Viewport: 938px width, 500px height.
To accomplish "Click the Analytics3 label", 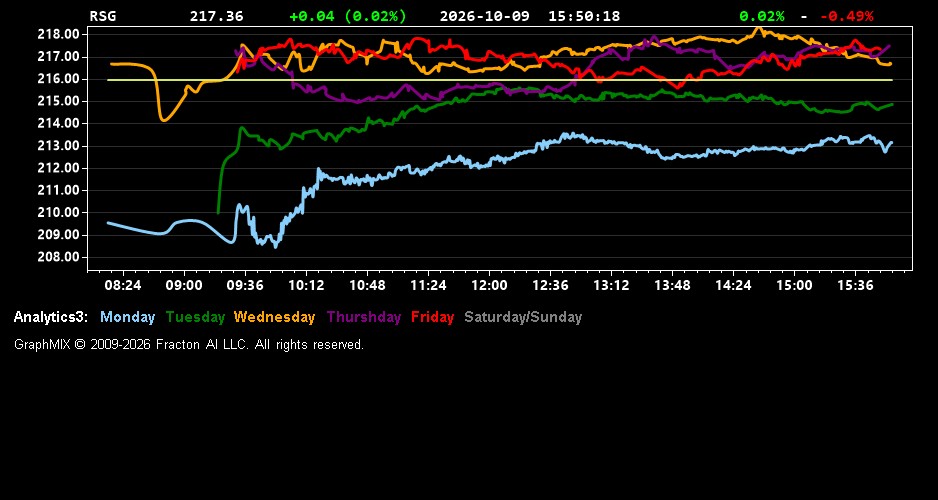I will coord(51,317).
